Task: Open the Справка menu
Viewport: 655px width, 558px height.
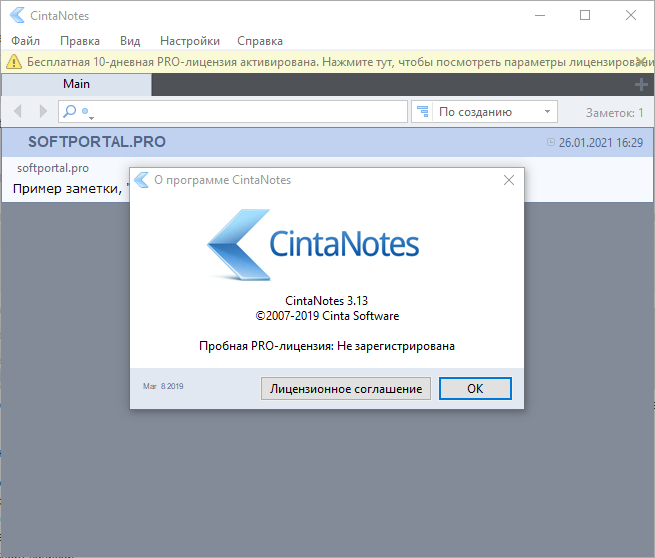Action: (260, 41)
